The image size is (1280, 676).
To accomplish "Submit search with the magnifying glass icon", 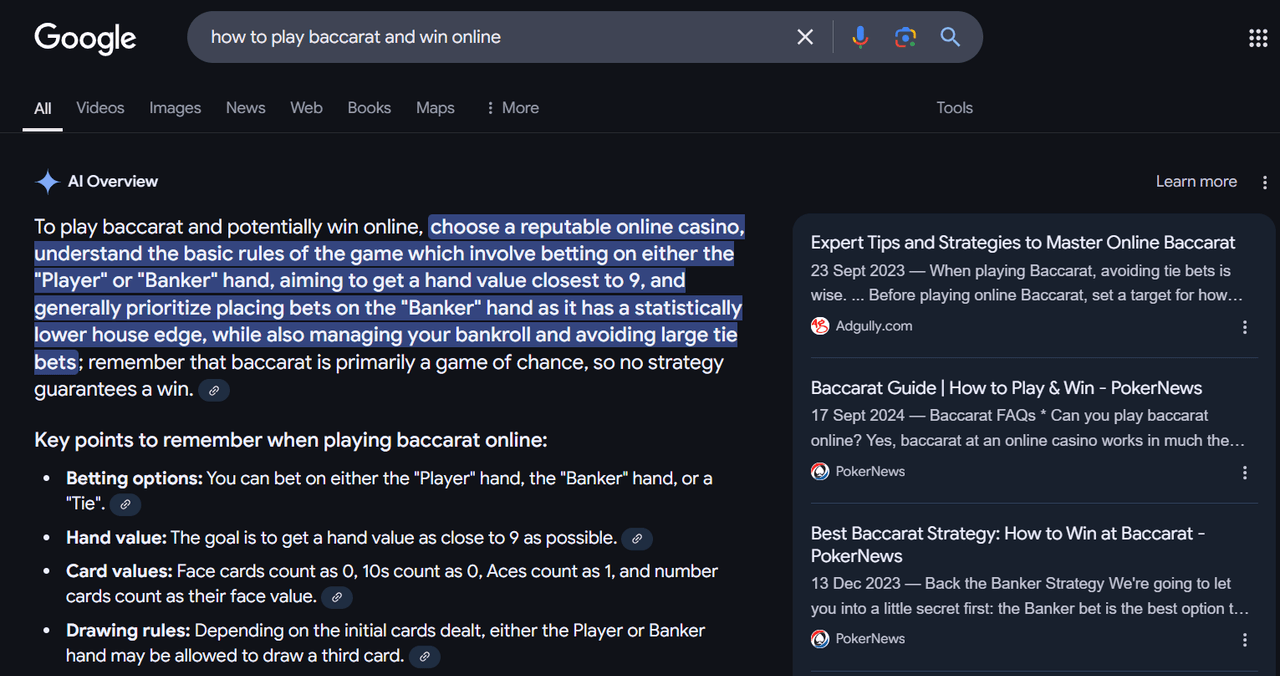I will (x=950, y=37).
